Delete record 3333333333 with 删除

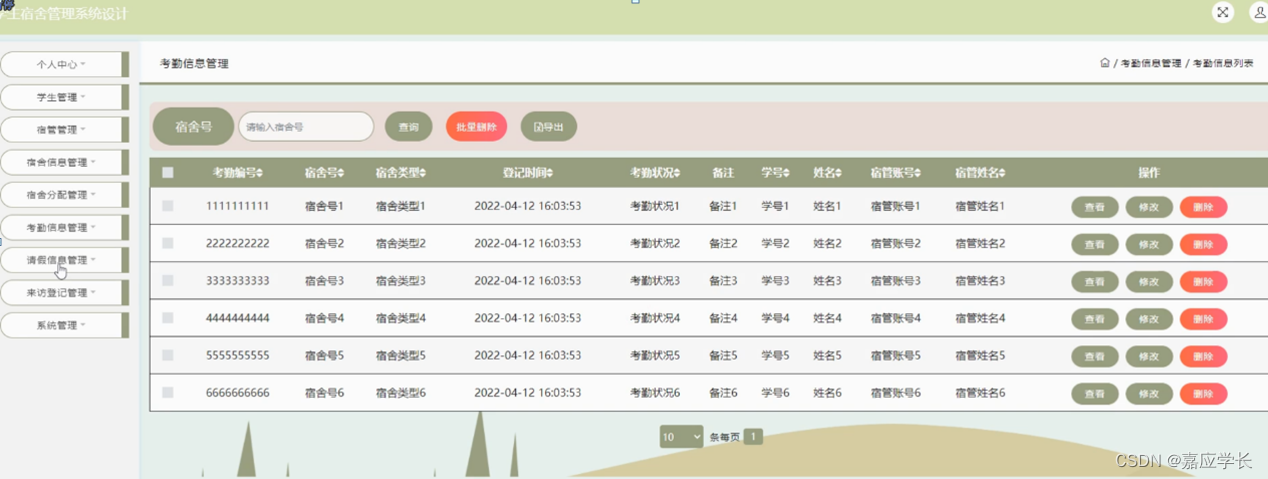point(1203,282)
